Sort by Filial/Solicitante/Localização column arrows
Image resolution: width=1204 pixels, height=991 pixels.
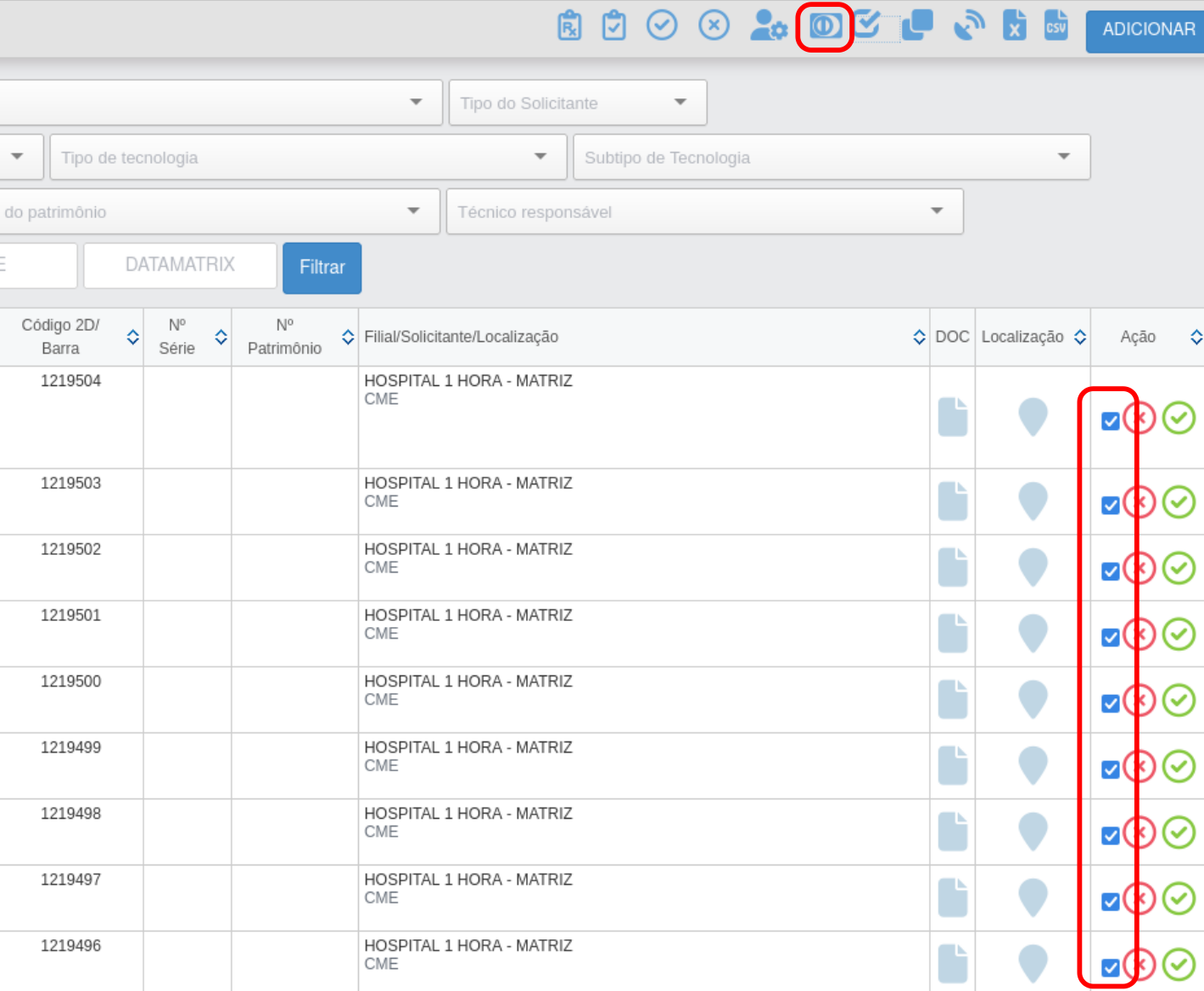919,337
